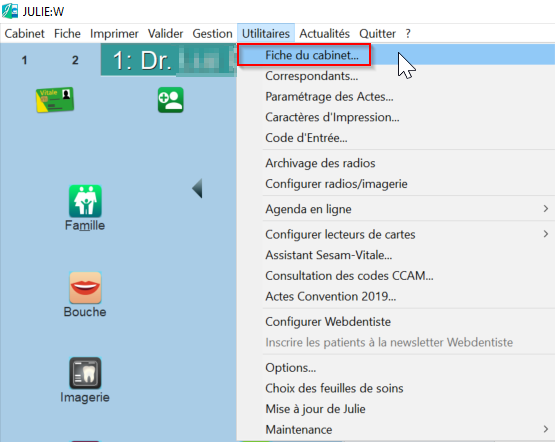The width and height of the screenshot is (555, 442).
Task: Click the left-pointing collapse arrow
Action: click(x=198, y=188)
